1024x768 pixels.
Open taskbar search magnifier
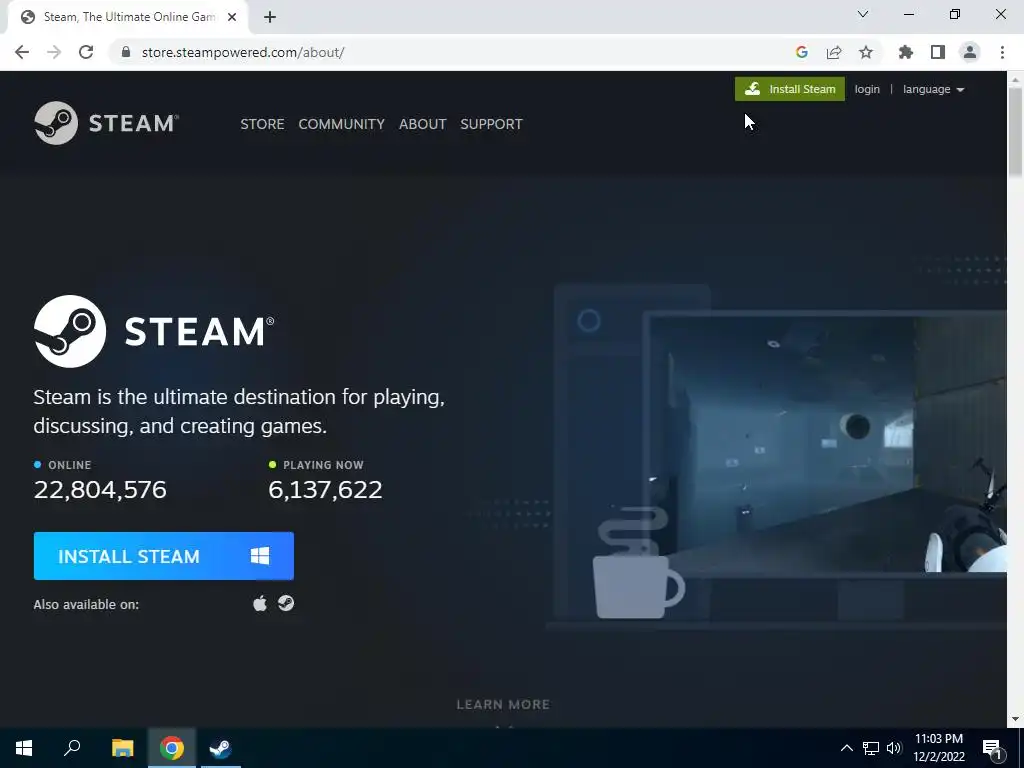pyautogui.click(x=72, y=748)
